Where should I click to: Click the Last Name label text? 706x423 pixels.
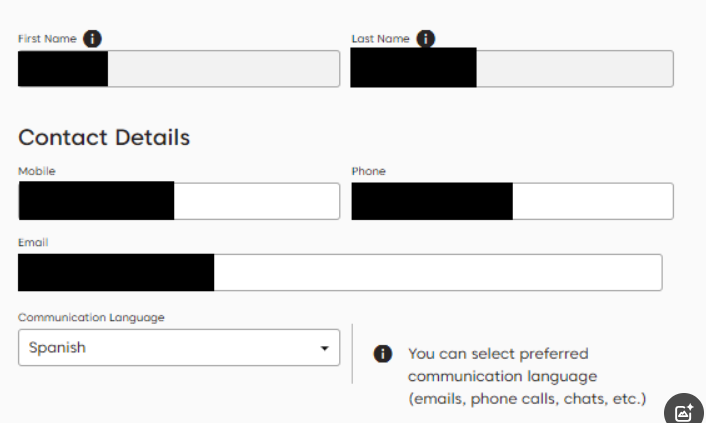coord(380,39)
